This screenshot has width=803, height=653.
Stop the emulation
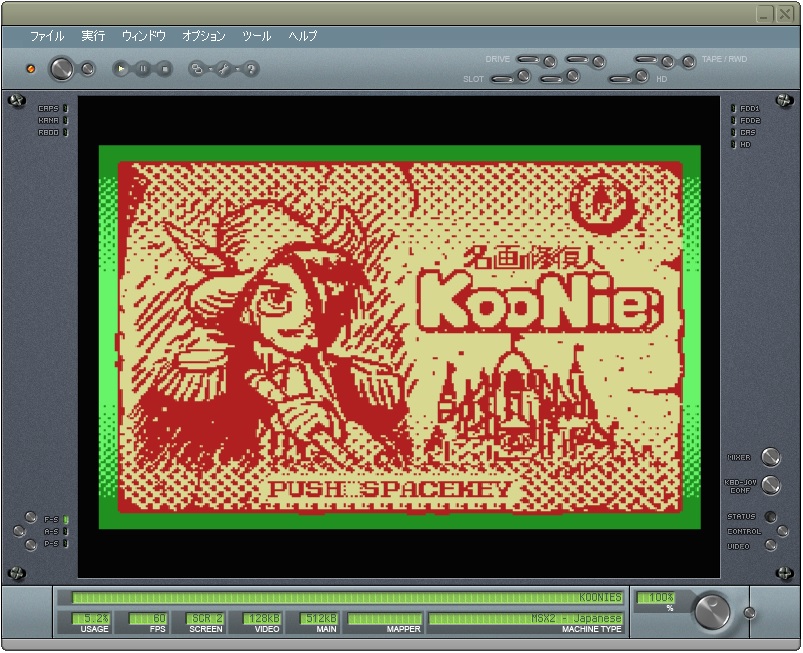(164, 68)
